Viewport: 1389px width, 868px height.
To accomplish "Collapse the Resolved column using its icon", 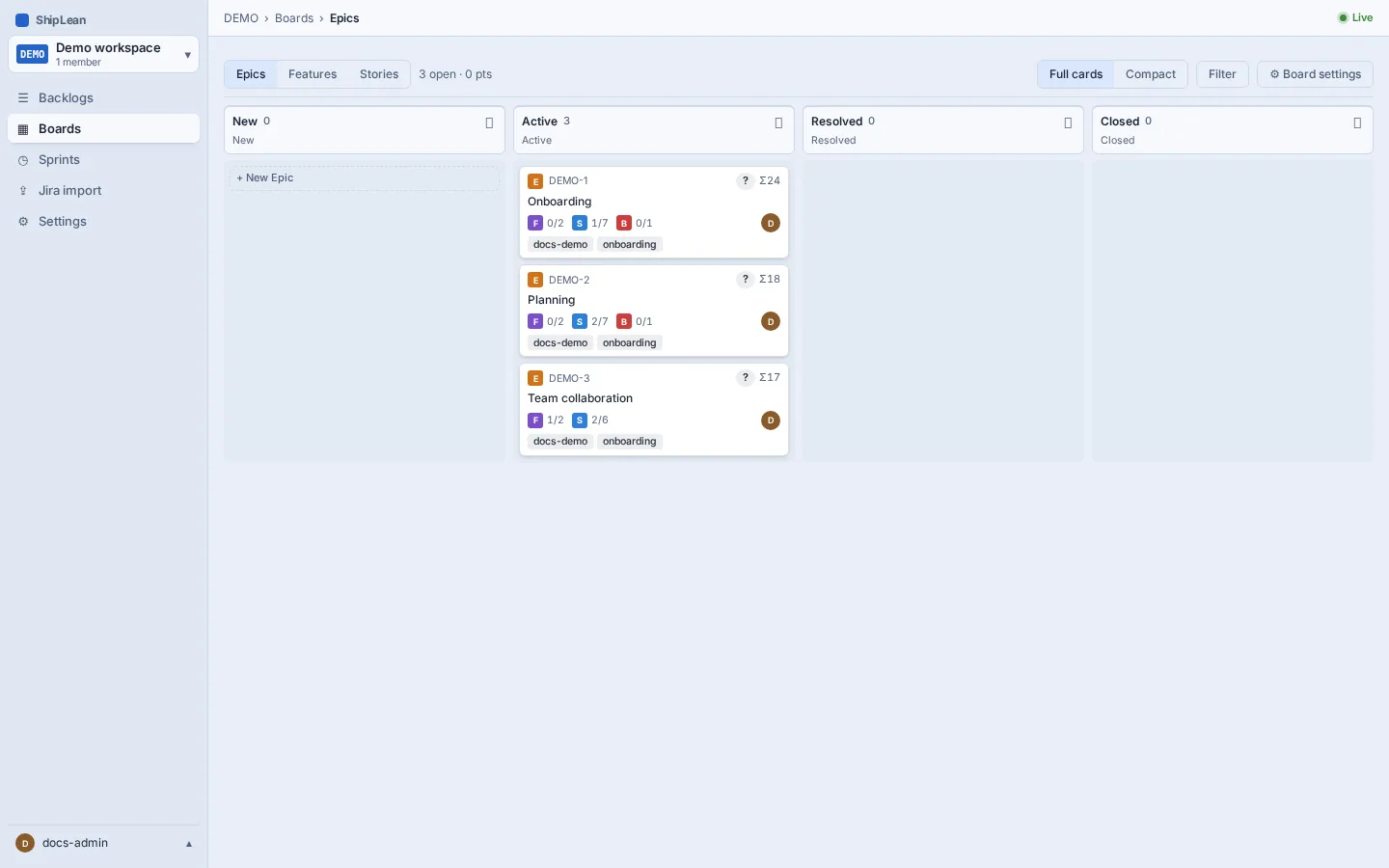I will pos(1068,123).
